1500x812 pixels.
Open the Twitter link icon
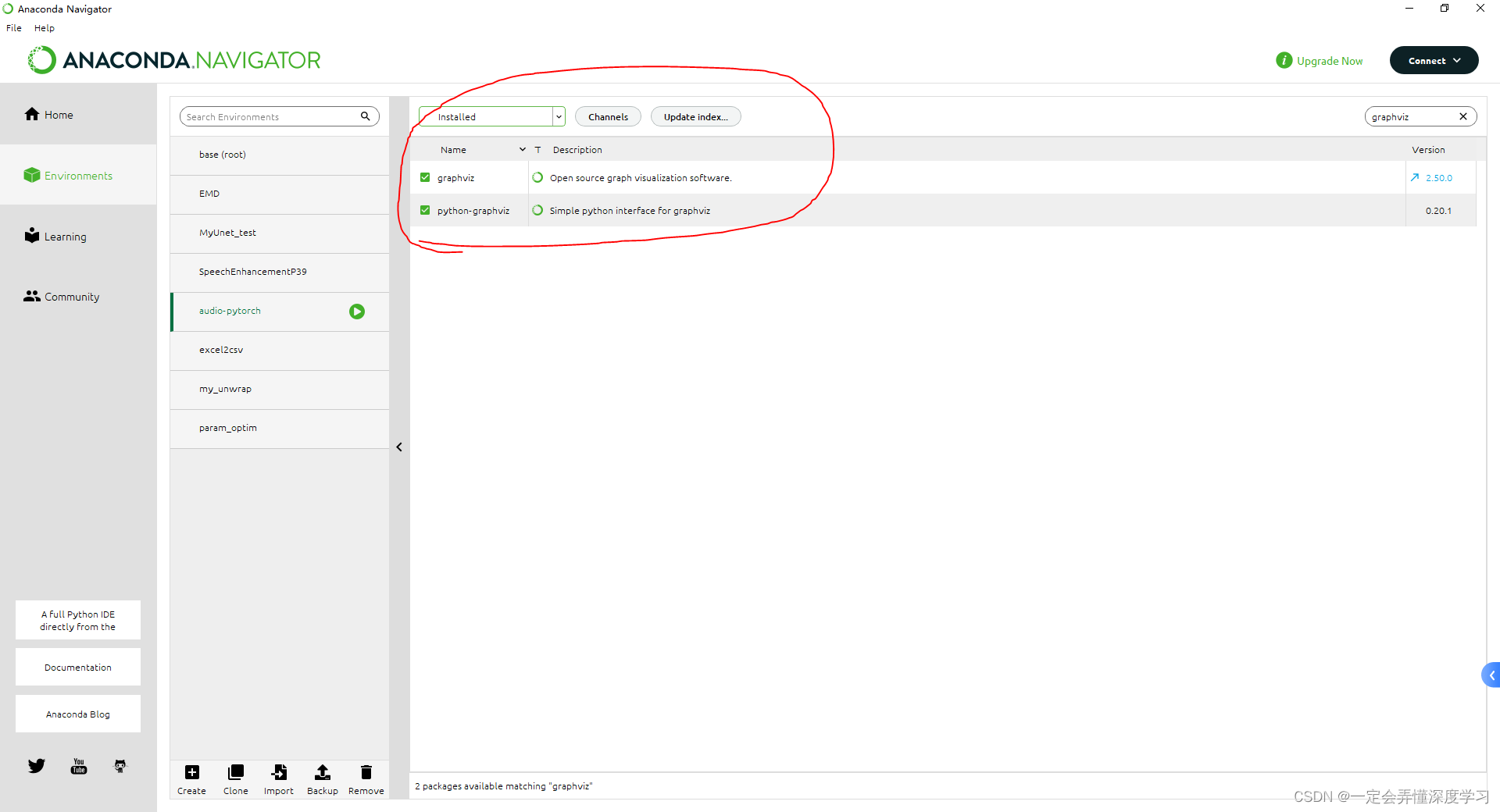37,766
